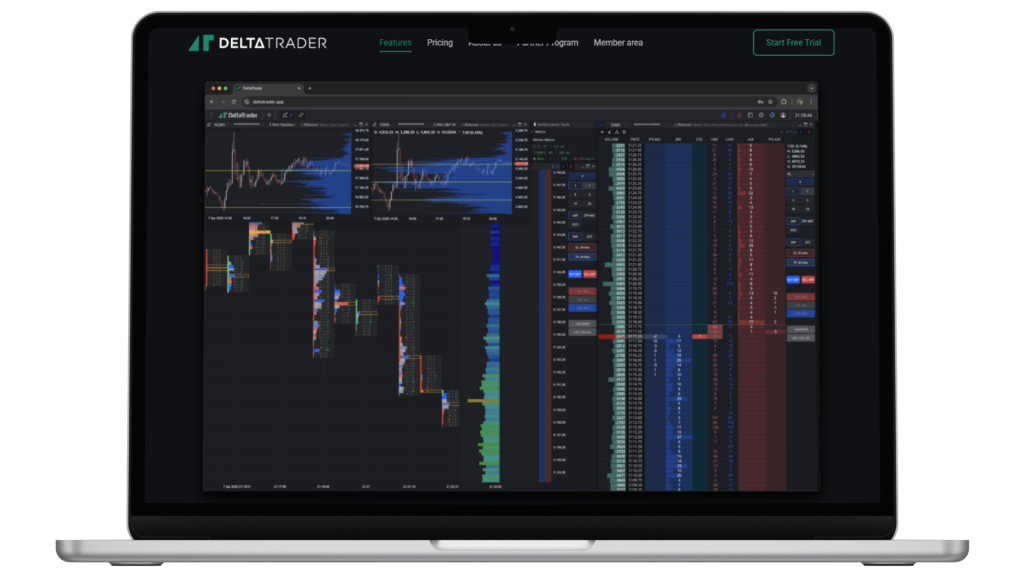1024x576 pixels.
Task: Click the VOLUME column header in the DOM
Action: click(612, 139)
